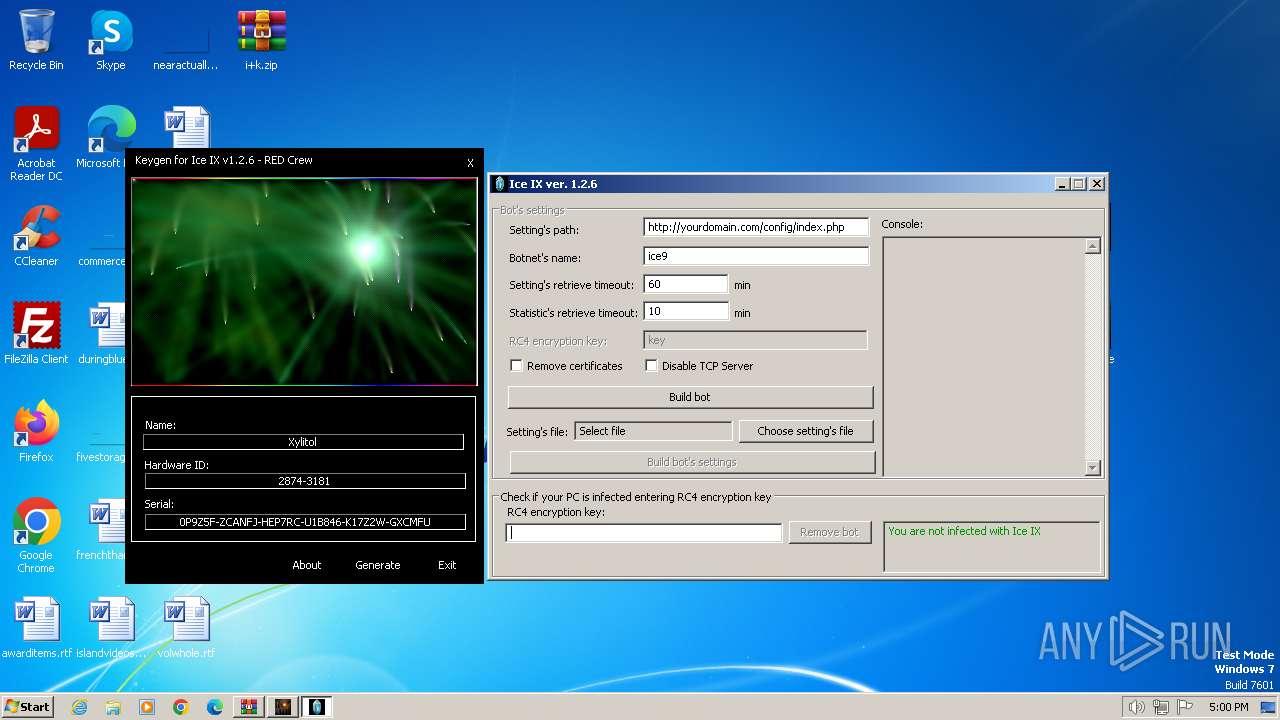Close the Keygen window with X

click(470, 163)
